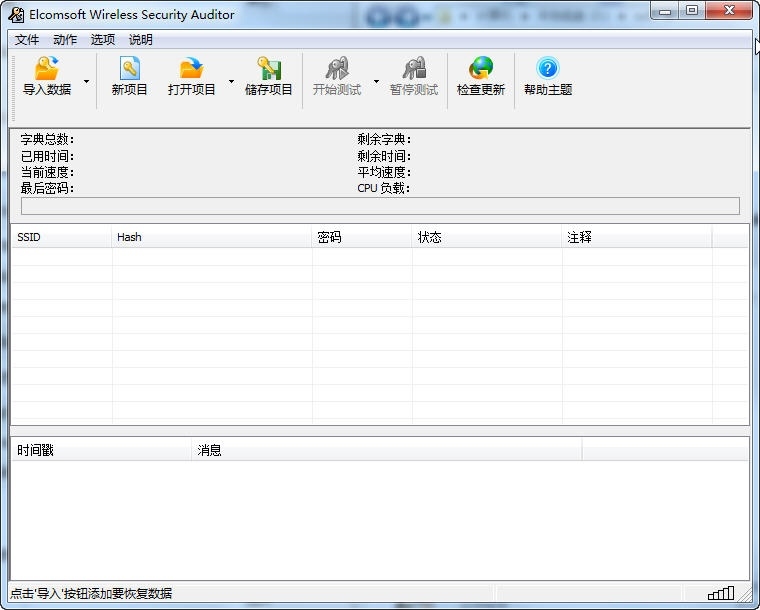Screen dimensions: 760x610
Task: Click the toolbar grip handle
Action: (x=13, y=88)
